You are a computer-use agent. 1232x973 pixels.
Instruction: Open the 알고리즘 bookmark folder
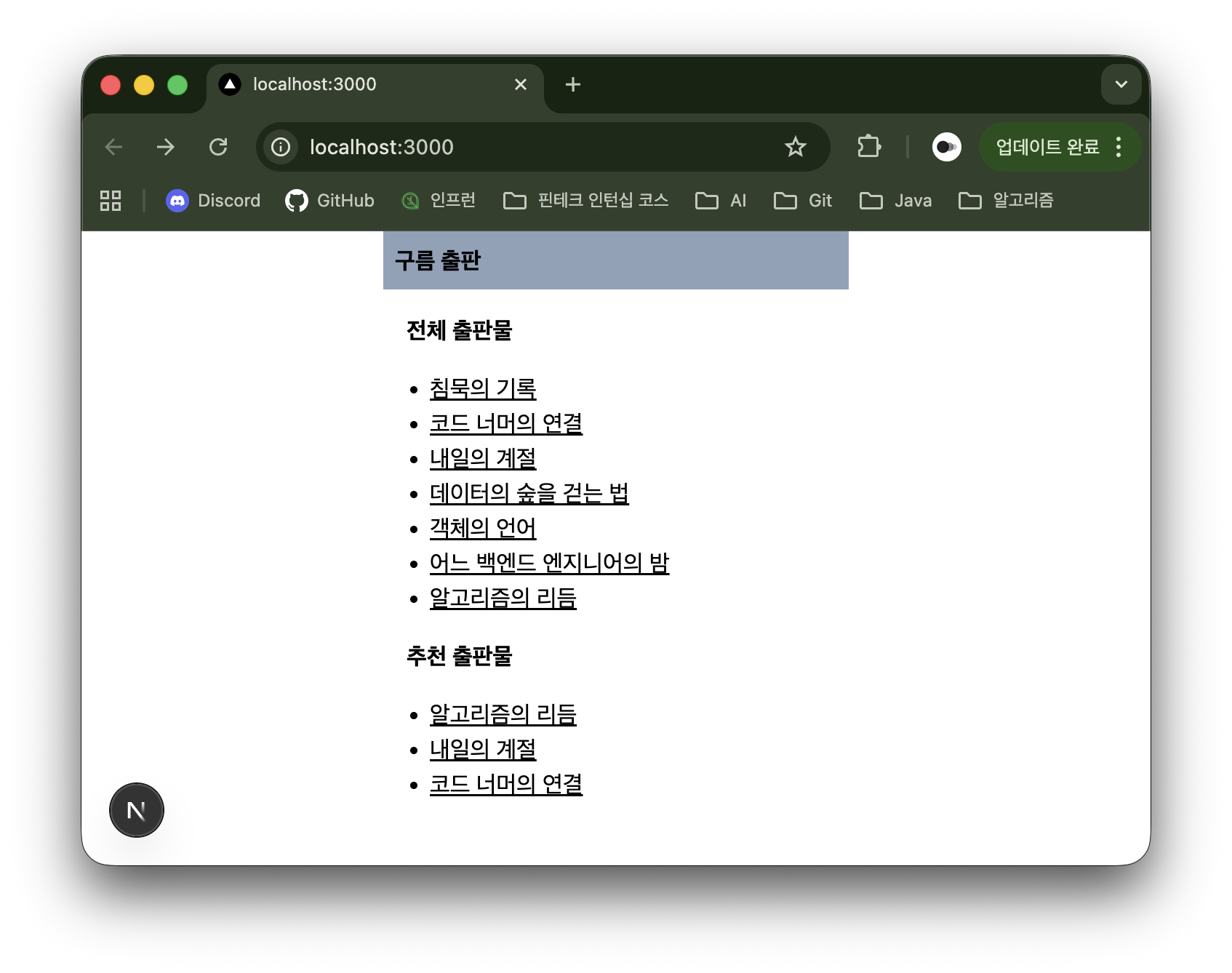(x=1007, y=201)
